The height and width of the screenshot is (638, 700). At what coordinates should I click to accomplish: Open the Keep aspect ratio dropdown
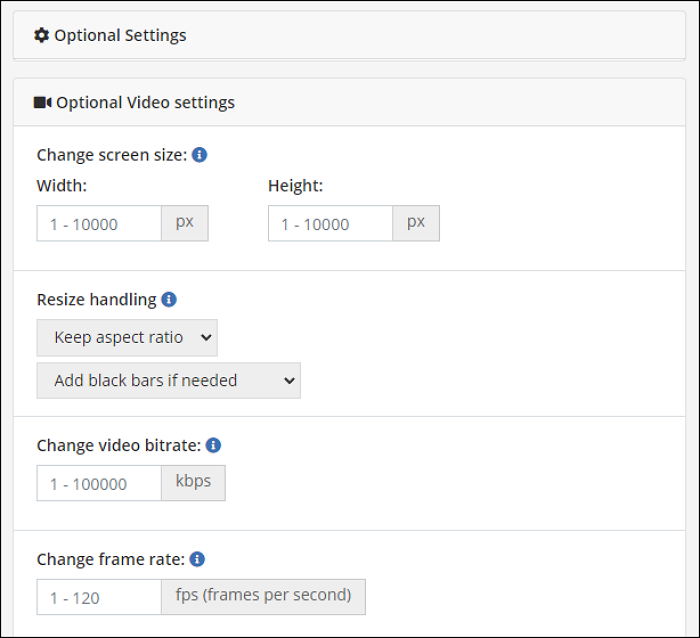click(x=127, y=338)
